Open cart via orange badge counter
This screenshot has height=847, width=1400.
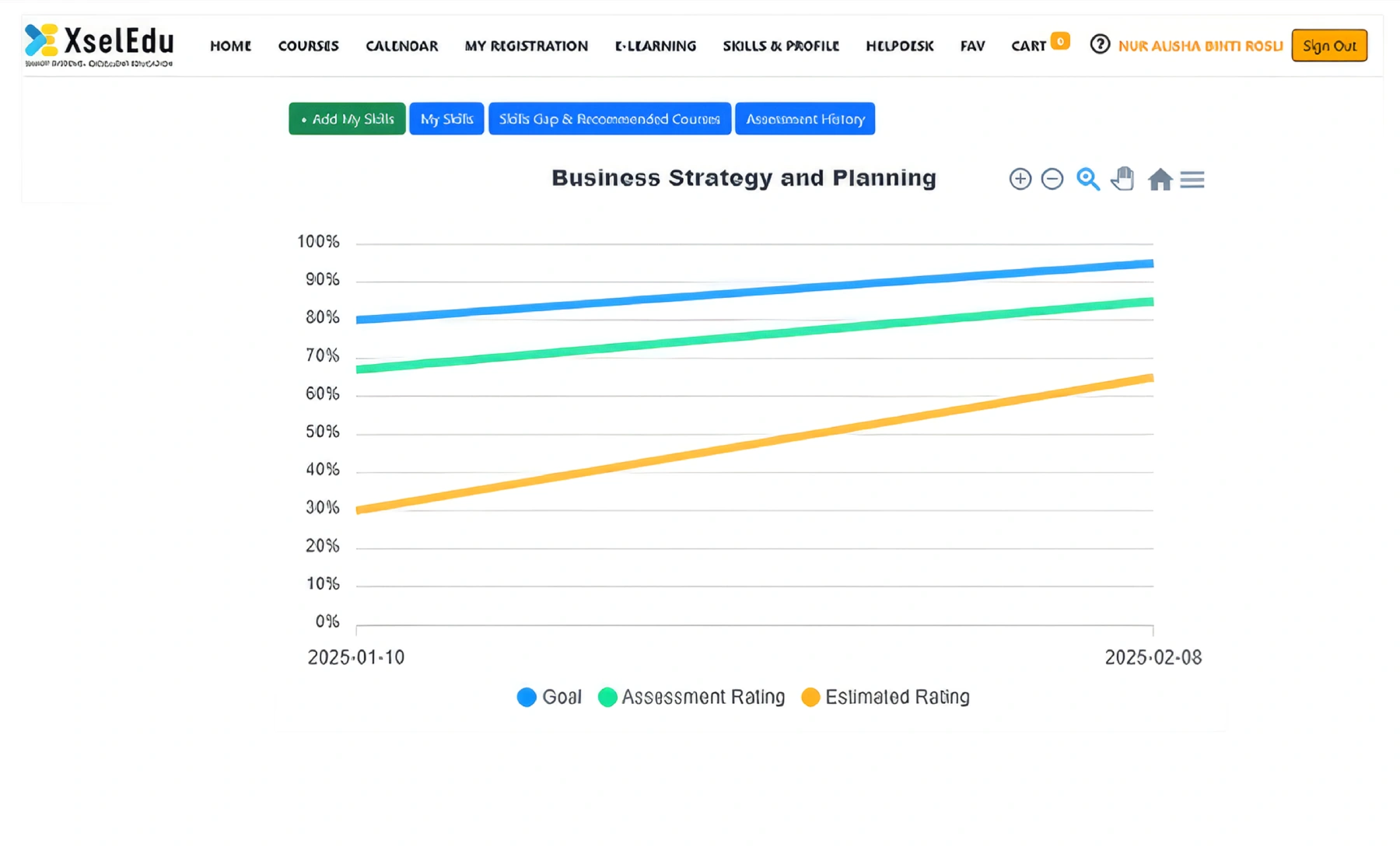tap(1059, 41)
